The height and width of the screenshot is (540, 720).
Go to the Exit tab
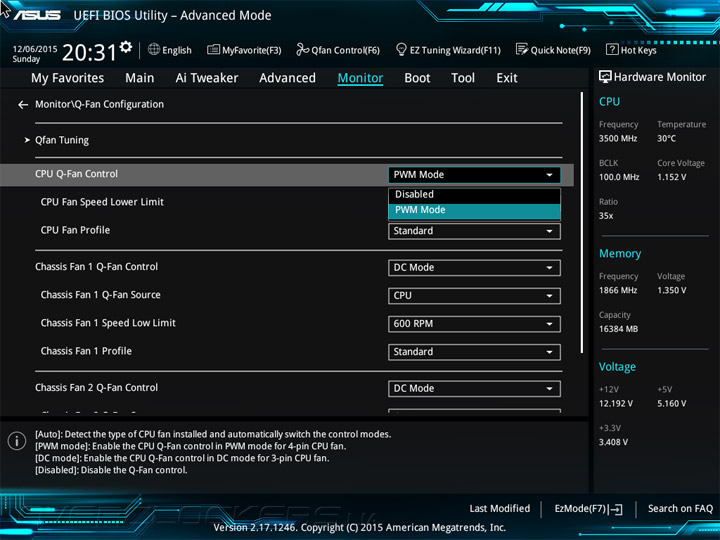click(507, 78)
